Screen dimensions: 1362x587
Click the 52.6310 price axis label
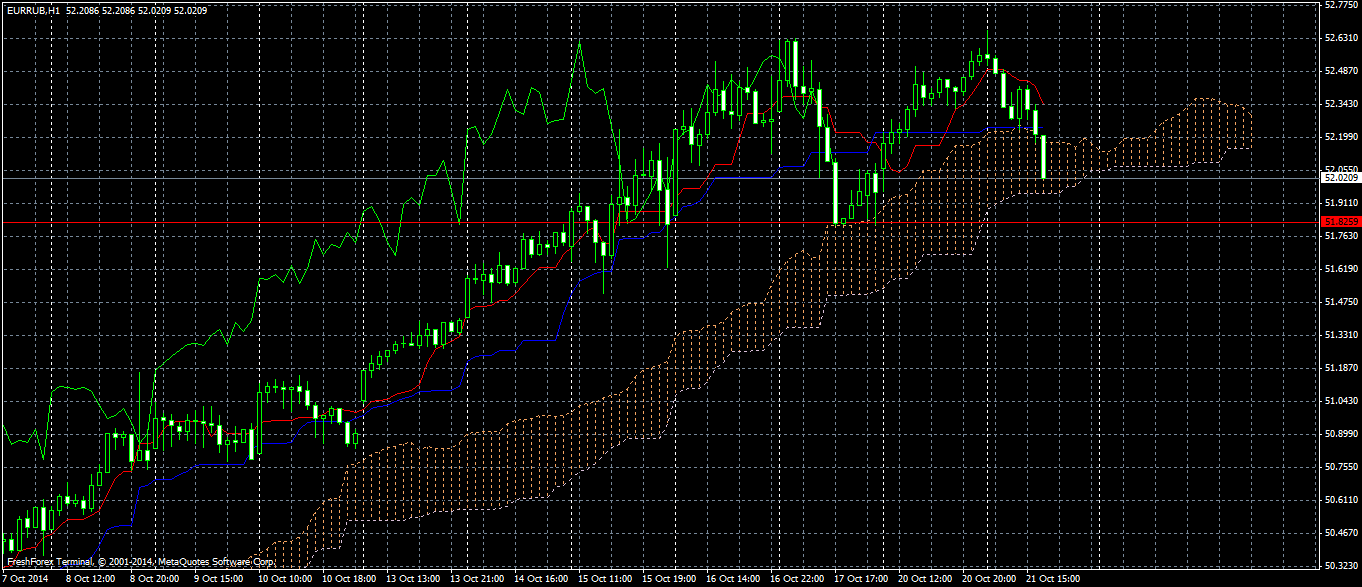coord(1340,38)
